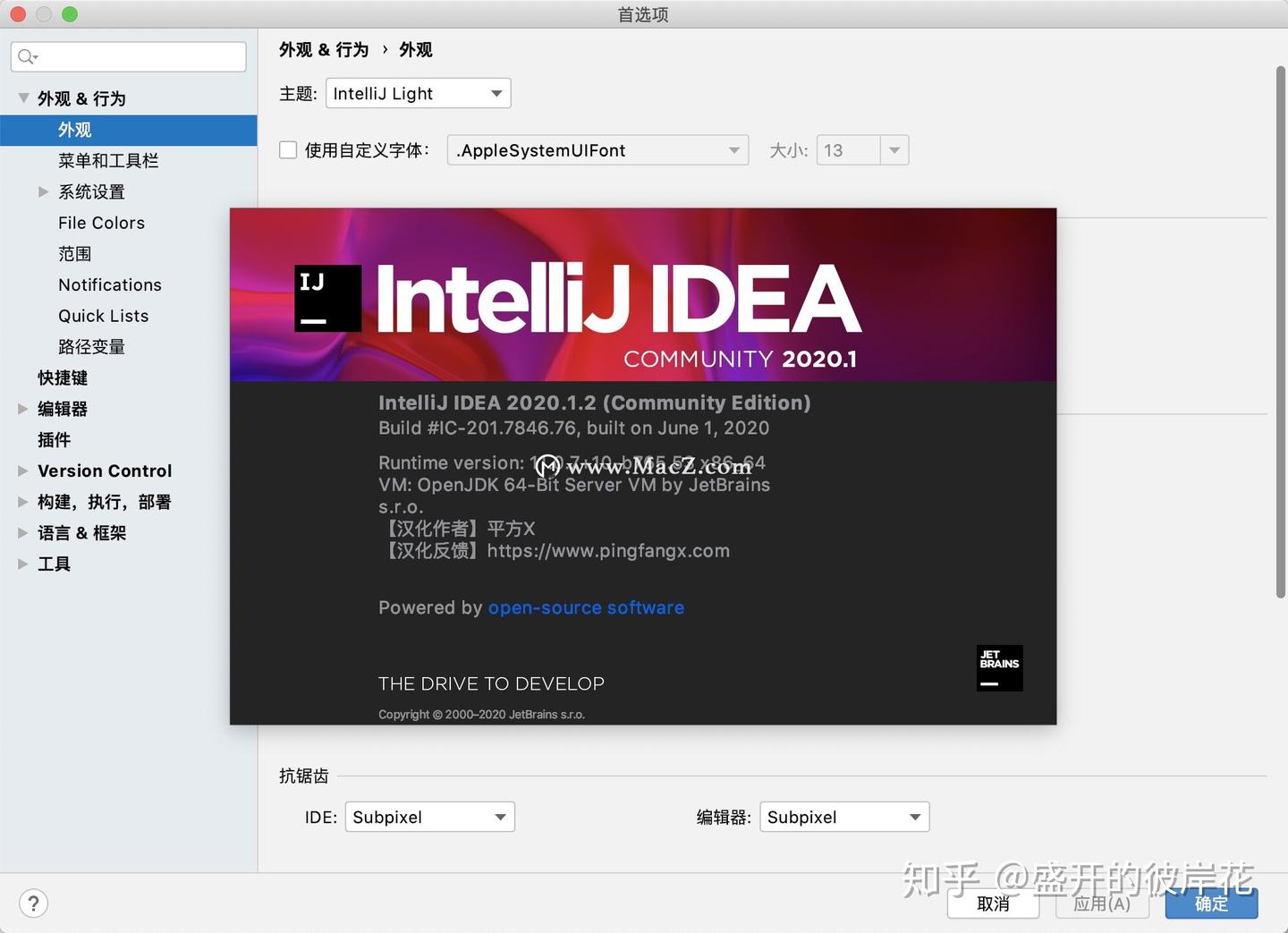The width and height of the screenshot is (1288, 933).
Task: Click the 确定 button
Action: 1211,903
